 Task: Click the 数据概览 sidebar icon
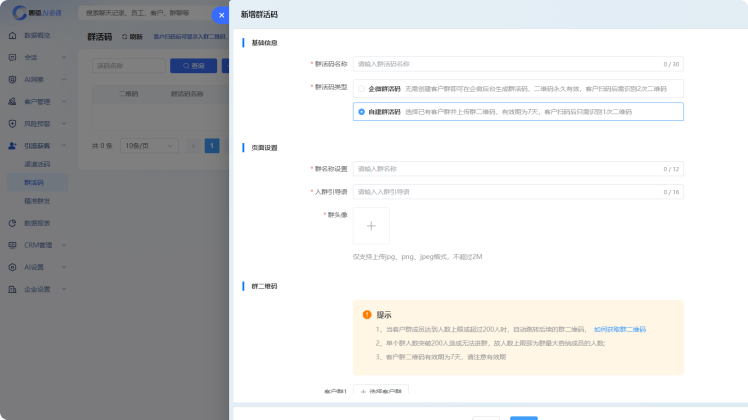(x=12, y=35)
